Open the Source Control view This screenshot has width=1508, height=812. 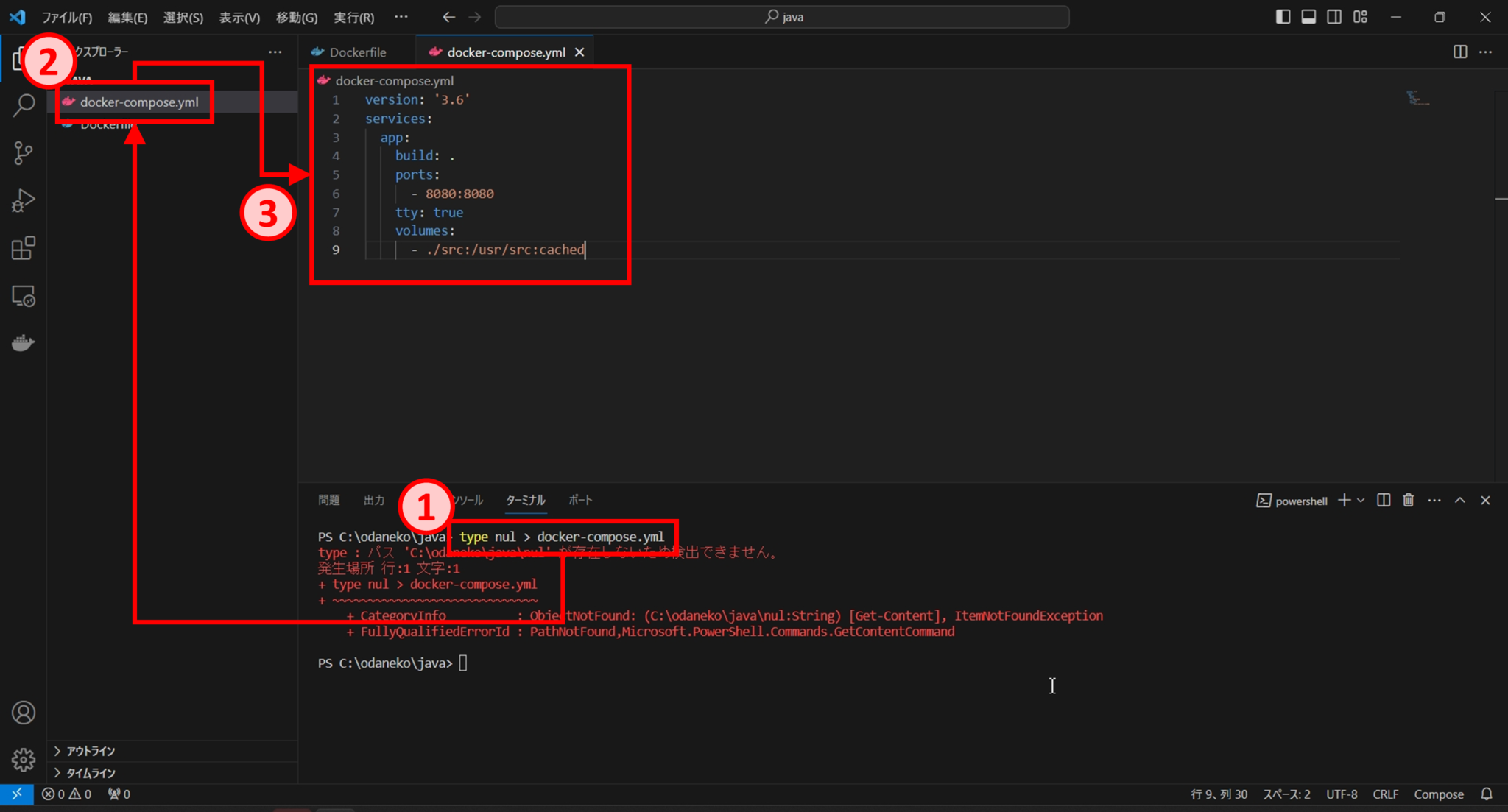pyautogui.click(x=24, y=152)
